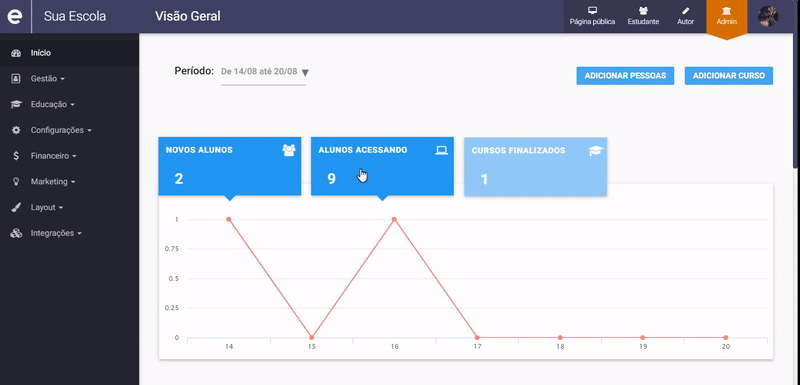Click the Integrações cubes icon
The height and width of the screenshot is (385, 800).
[x=16, y=233]
